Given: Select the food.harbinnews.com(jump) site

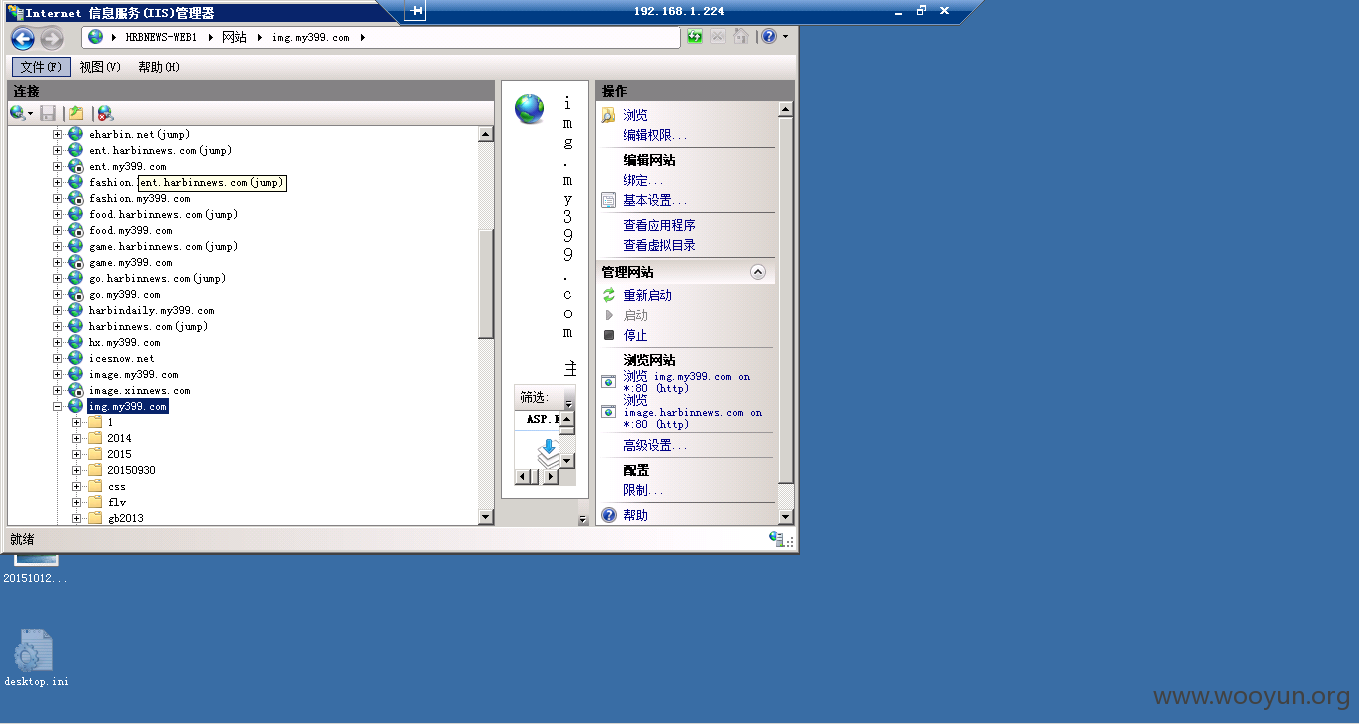Looking at the screenshot, I should coord(163,214).
